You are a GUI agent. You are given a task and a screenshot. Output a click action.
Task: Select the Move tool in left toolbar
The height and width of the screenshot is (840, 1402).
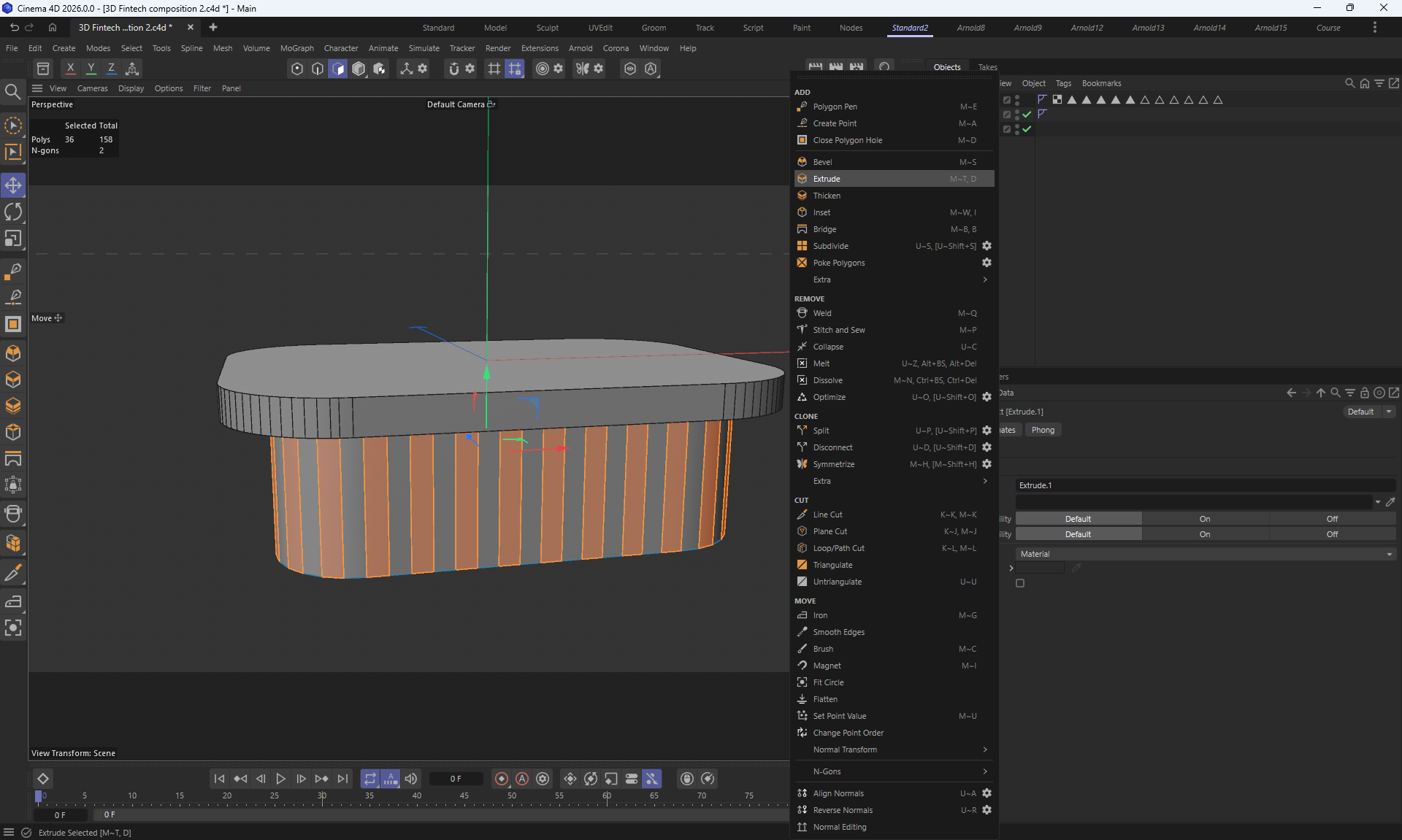click(x=13, y=185)
